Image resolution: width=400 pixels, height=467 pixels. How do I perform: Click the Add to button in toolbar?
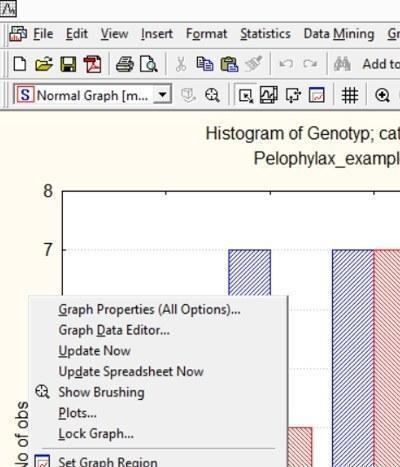tap(381, 64)
